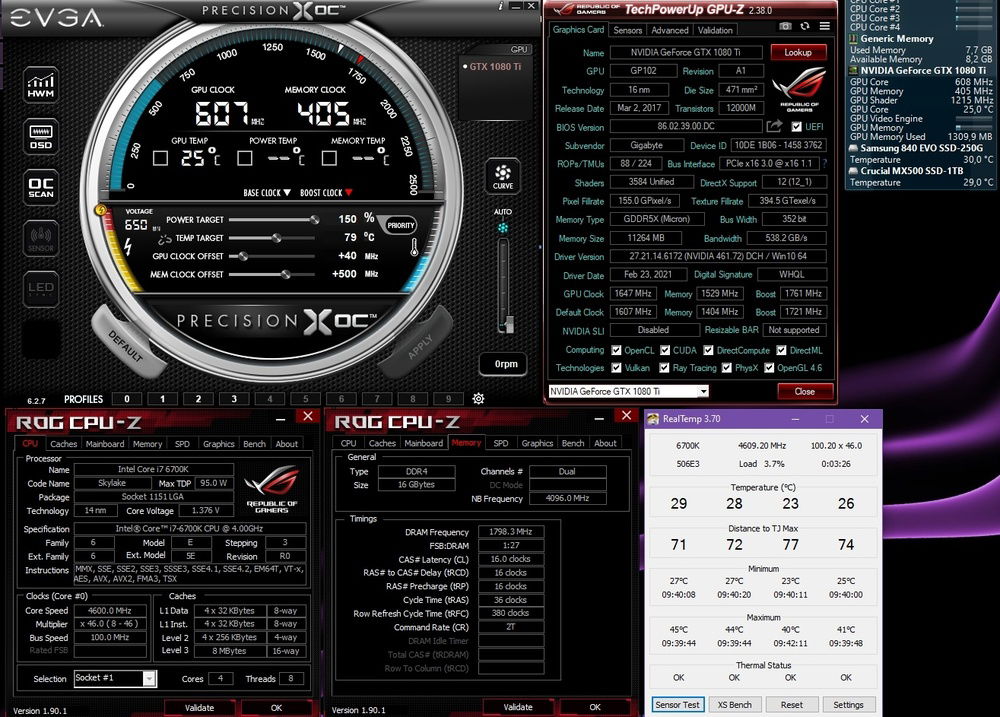Click the XS Bench button in RealTemp
Screen dimensions: 1000x717
click(x=735, y=704)
